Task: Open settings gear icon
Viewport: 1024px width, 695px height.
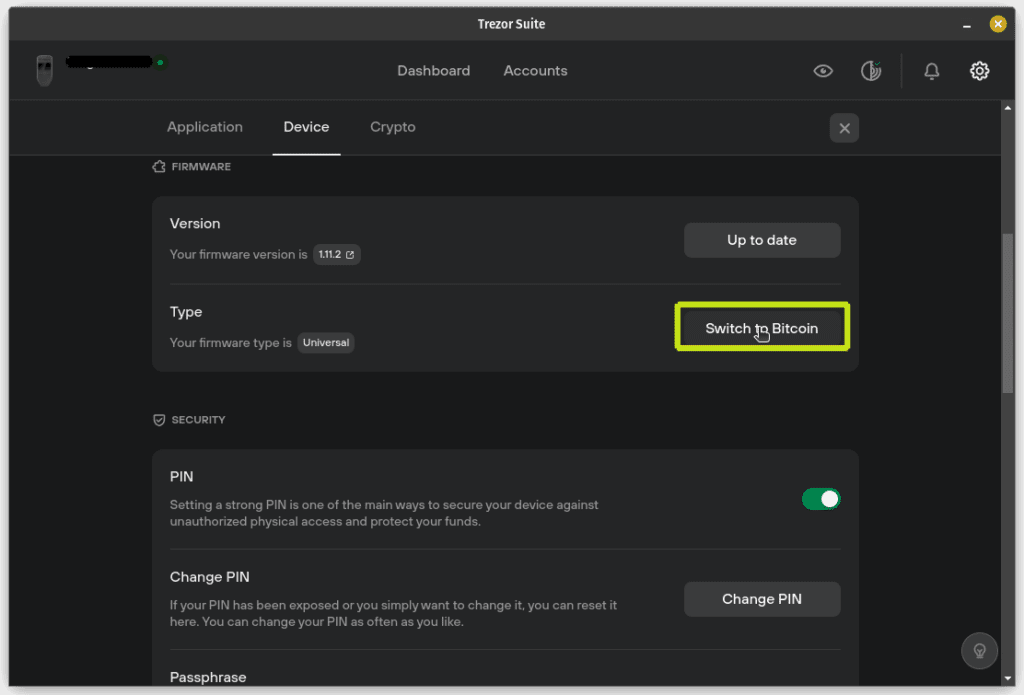Action: 979,71
